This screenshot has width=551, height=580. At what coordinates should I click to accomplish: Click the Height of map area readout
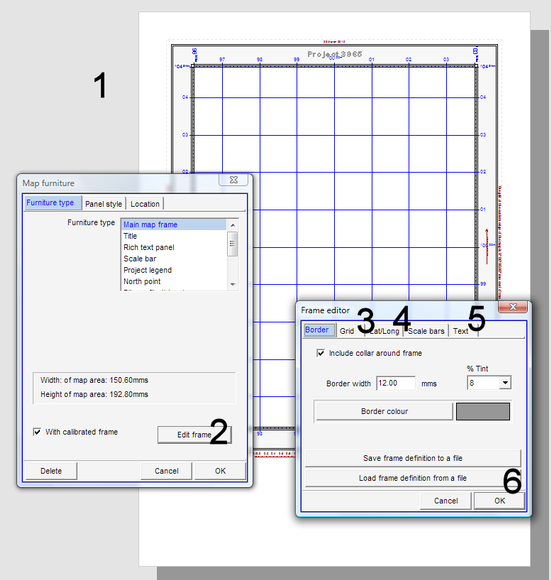point(94,394)
